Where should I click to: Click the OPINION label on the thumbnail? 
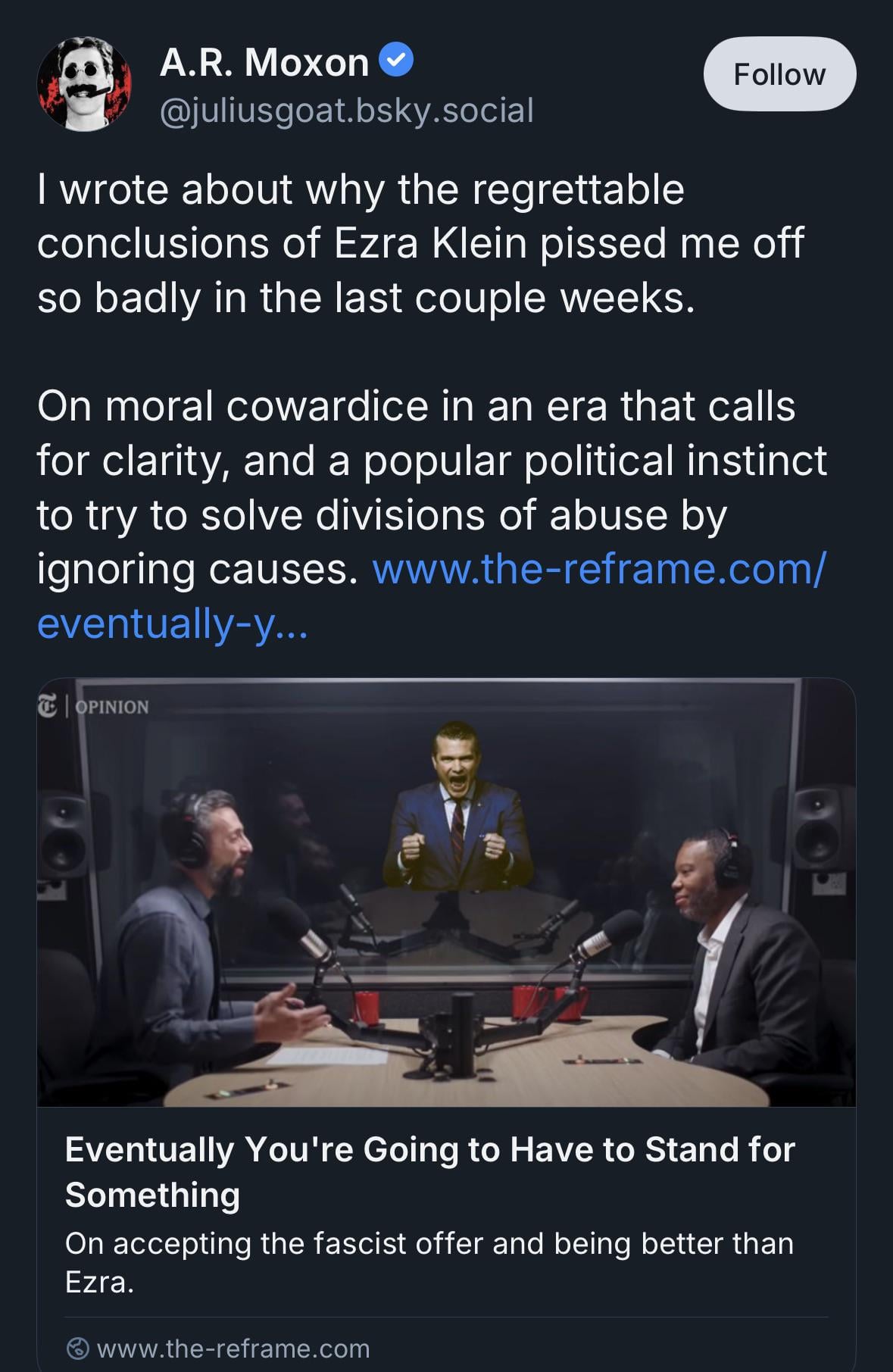(x=112, y=707)
